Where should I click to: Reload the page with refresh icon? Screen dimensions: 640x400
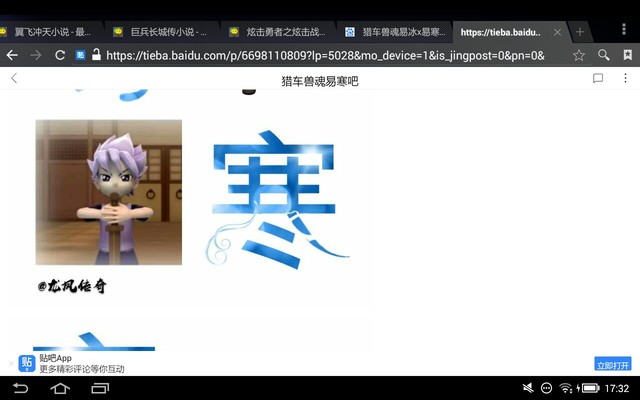60,55
